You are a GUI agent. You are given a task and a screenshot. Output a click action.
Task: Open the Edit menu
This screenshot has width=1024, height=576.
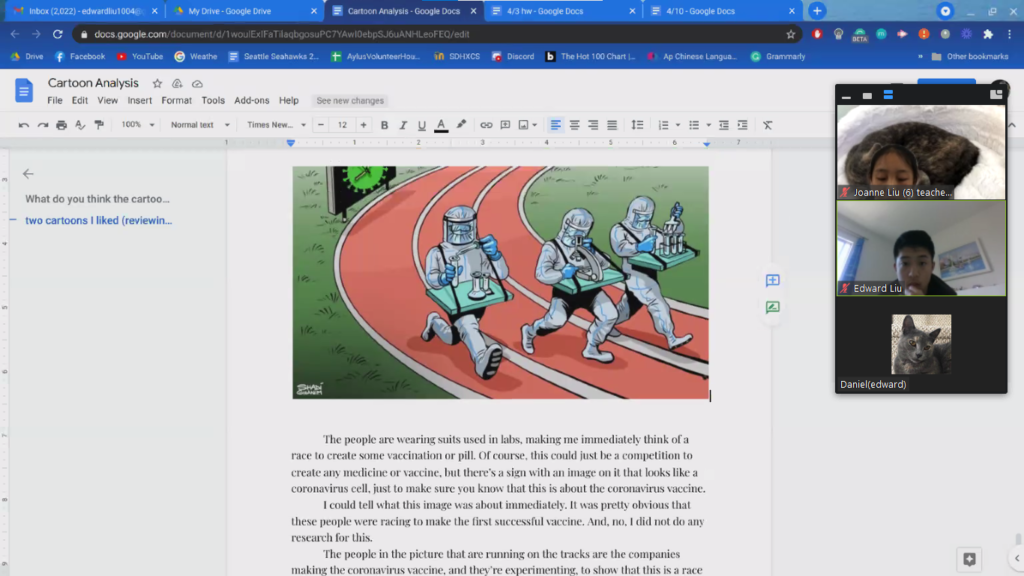[80, 101]
